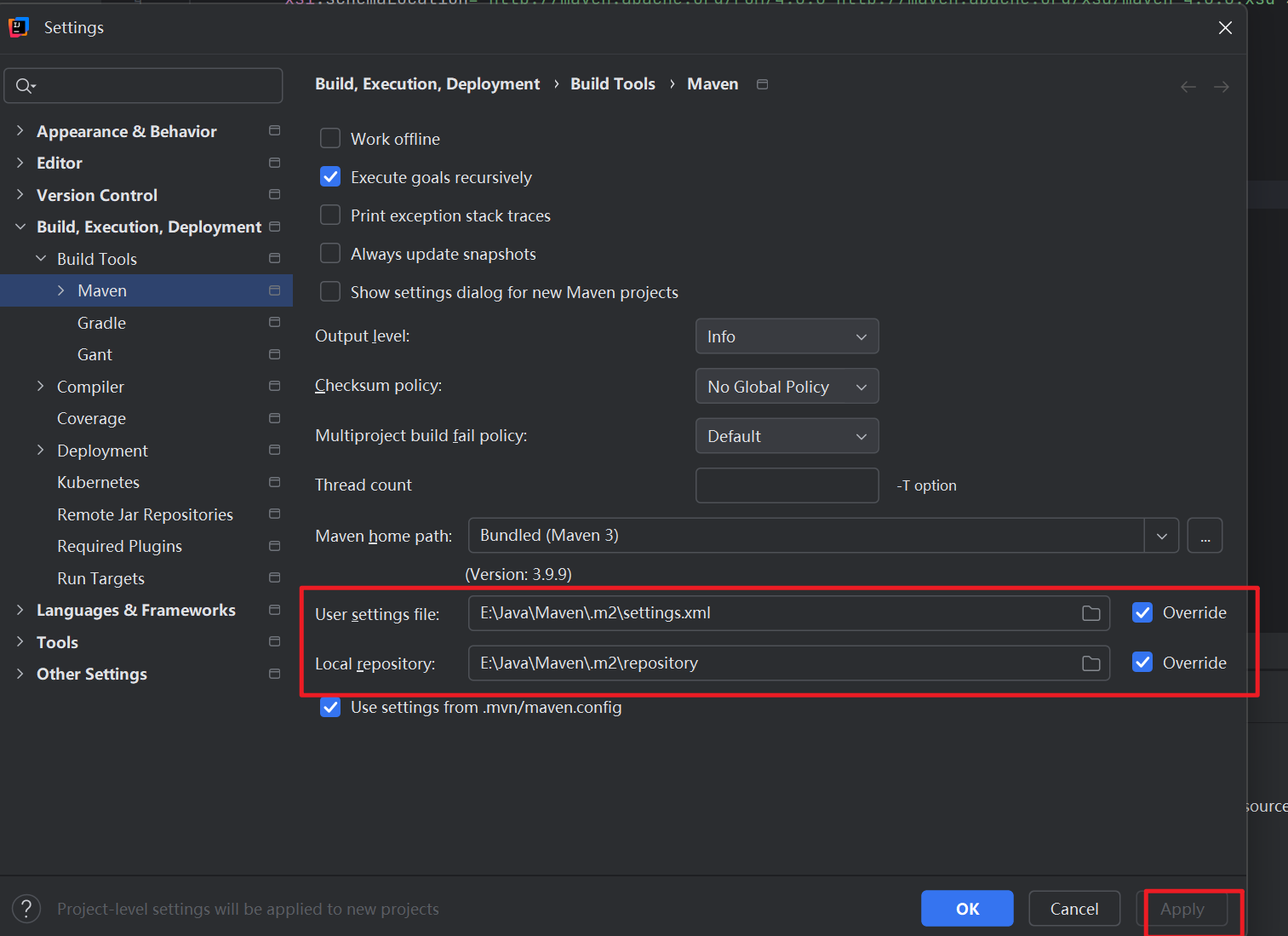This screenshot has height=936, width=1288.
Task: Click the Local repository path field
Action: point(789,663)
